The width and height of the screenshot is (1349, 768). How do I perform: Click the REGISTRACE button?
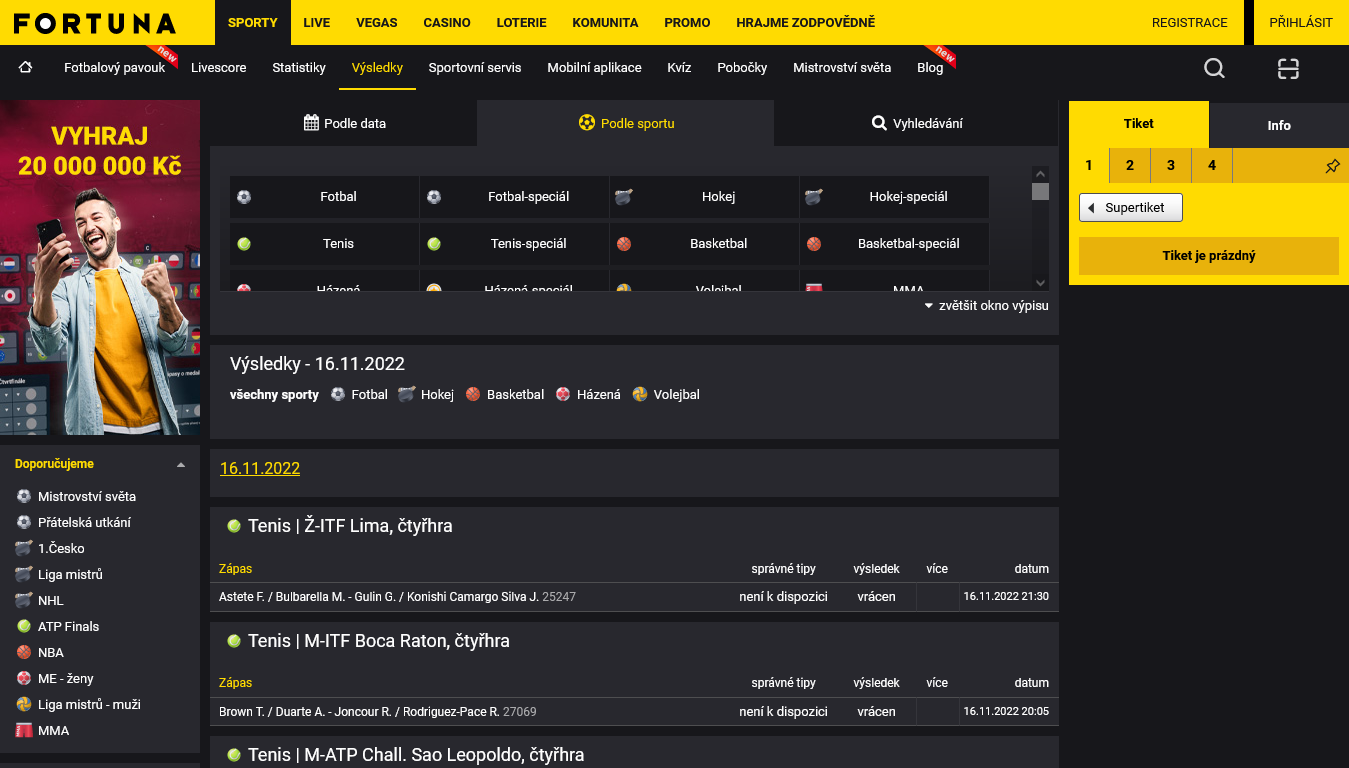[1190, 22]
